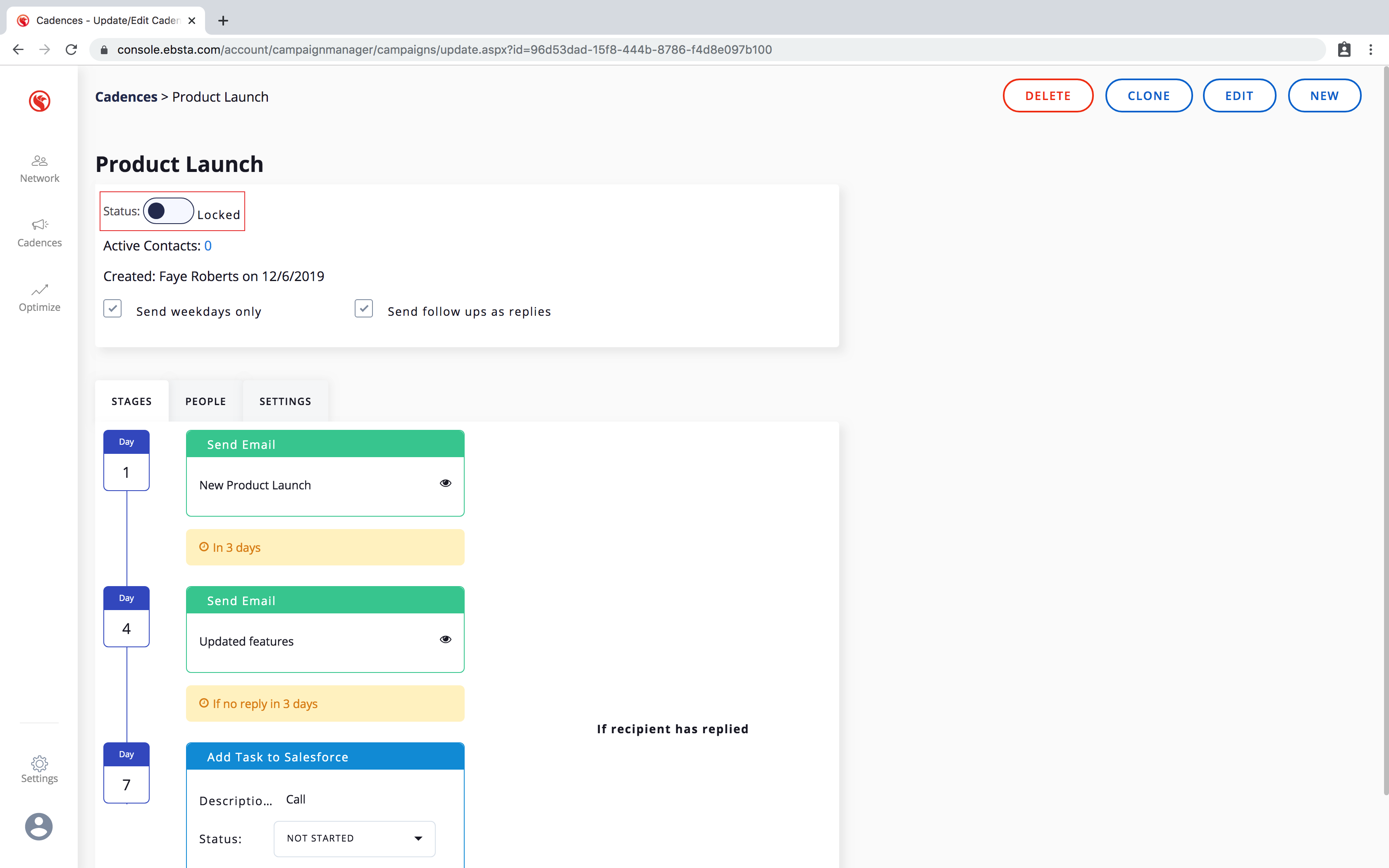
Task: Uncheck Send follow ups as replies
Action: coord(364,308)
